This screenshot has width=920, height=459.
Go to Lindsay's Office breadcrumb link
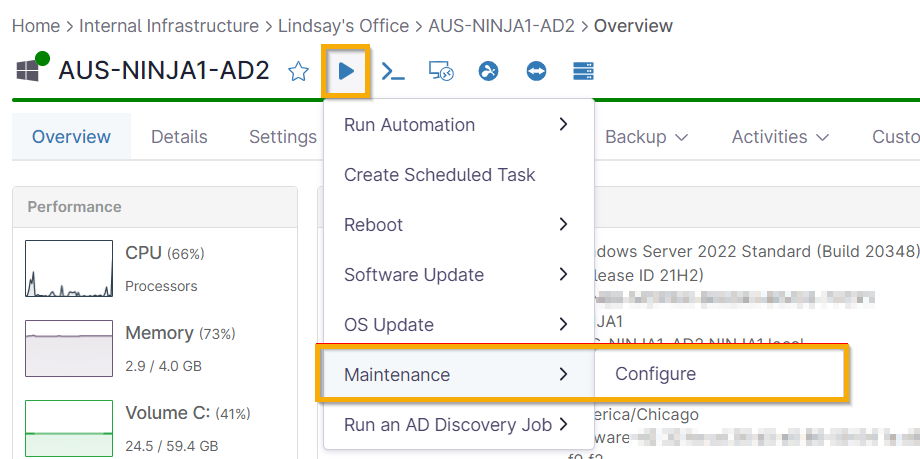click(x=343, y=26)
